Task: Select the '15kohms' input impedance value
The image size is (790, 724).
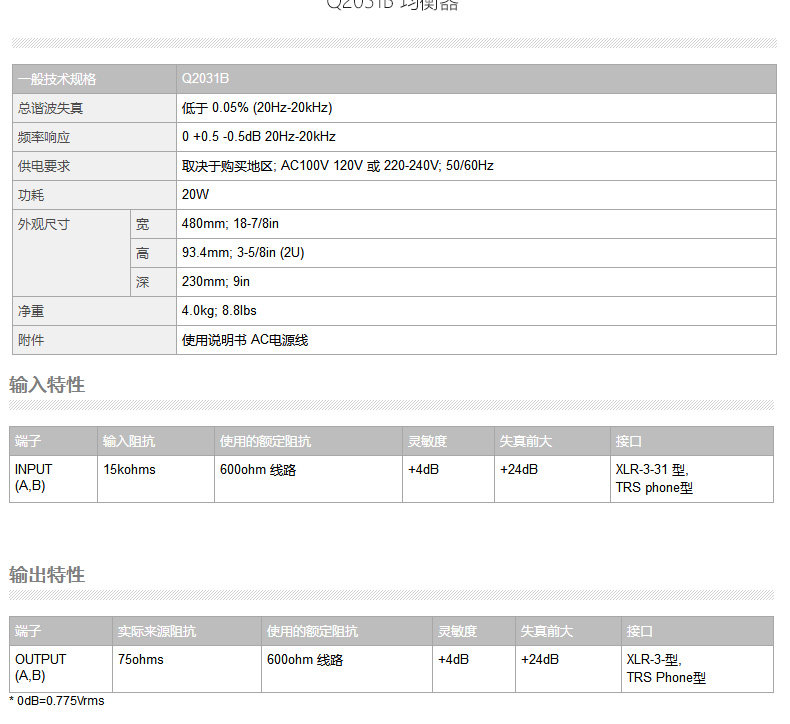Action: coord(129,470)
